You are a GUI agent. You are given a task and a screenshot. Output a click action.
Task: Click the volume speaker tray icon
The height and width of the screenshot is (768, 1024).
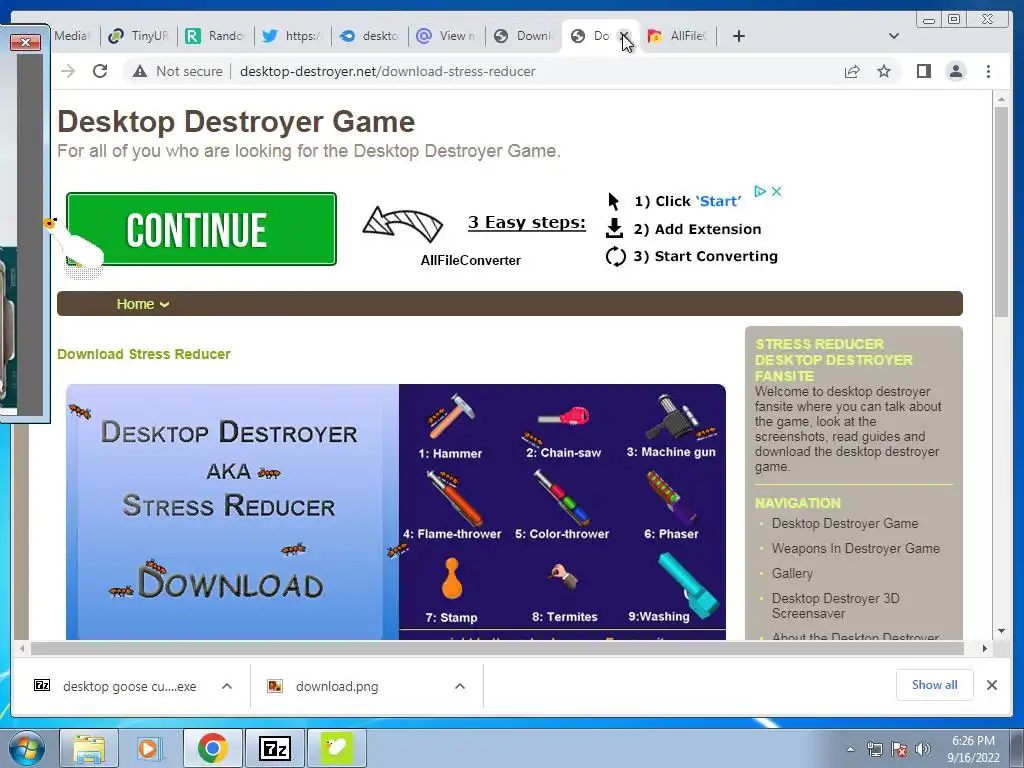(x=923, y=749)
